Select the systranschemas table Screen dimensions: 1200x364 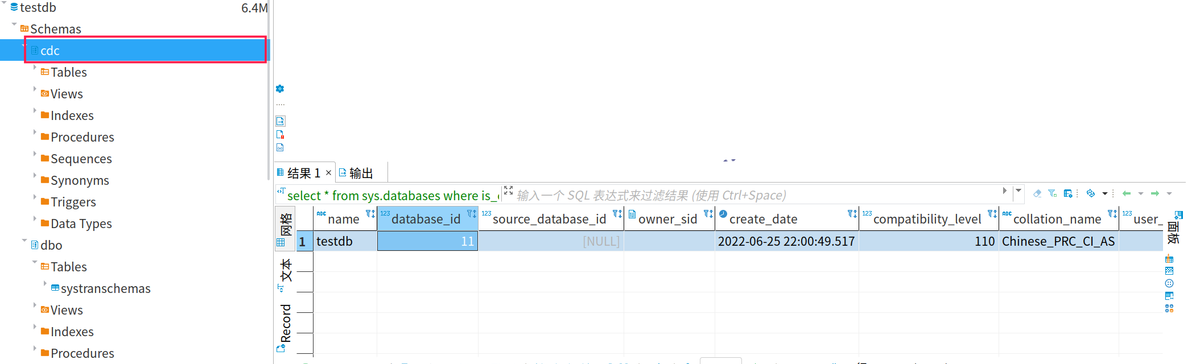(x=105, y=288)
